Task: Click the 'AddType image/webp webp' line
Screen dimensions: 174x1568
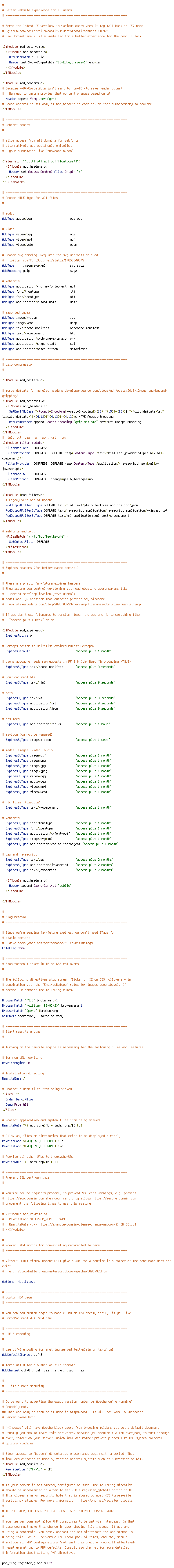Action: coord(40,323)
